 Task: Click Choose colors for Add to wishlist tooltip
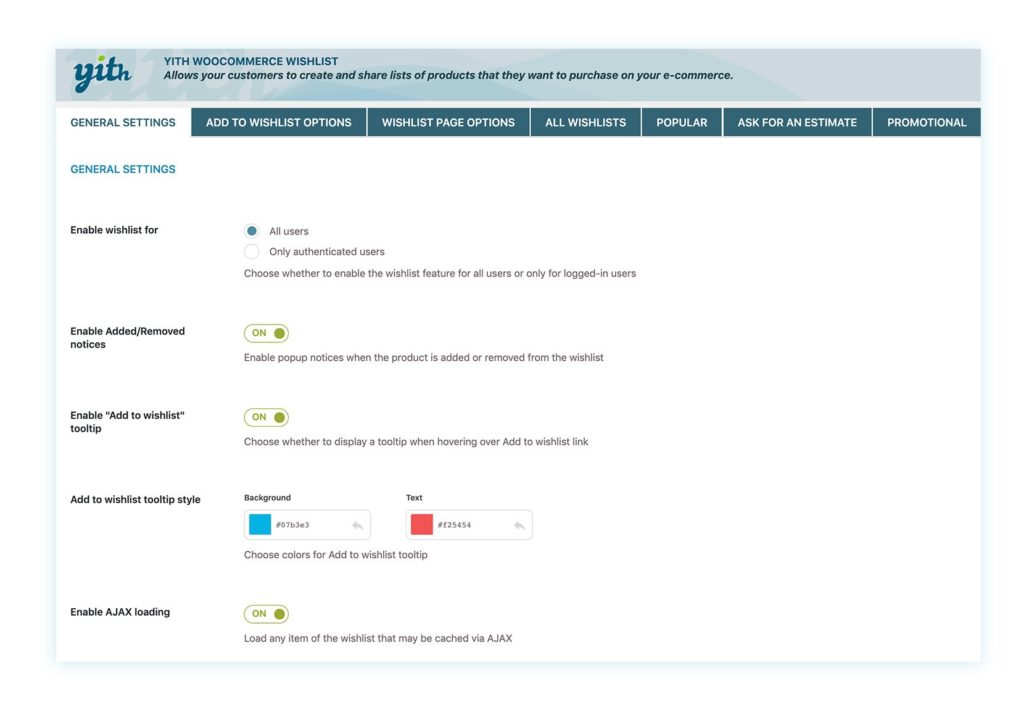pyautogui.click(x=336, y=555)
